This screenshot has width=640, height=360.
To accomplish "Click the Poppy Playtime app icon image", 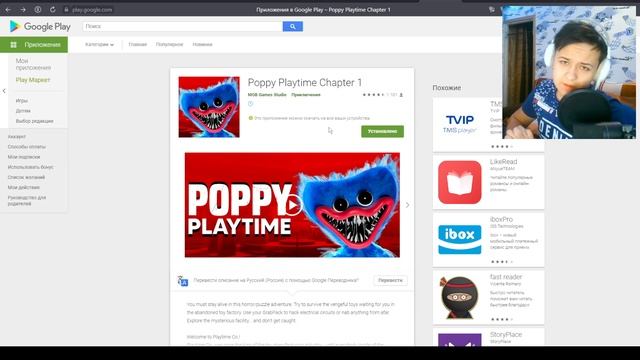I will [209, 107].
